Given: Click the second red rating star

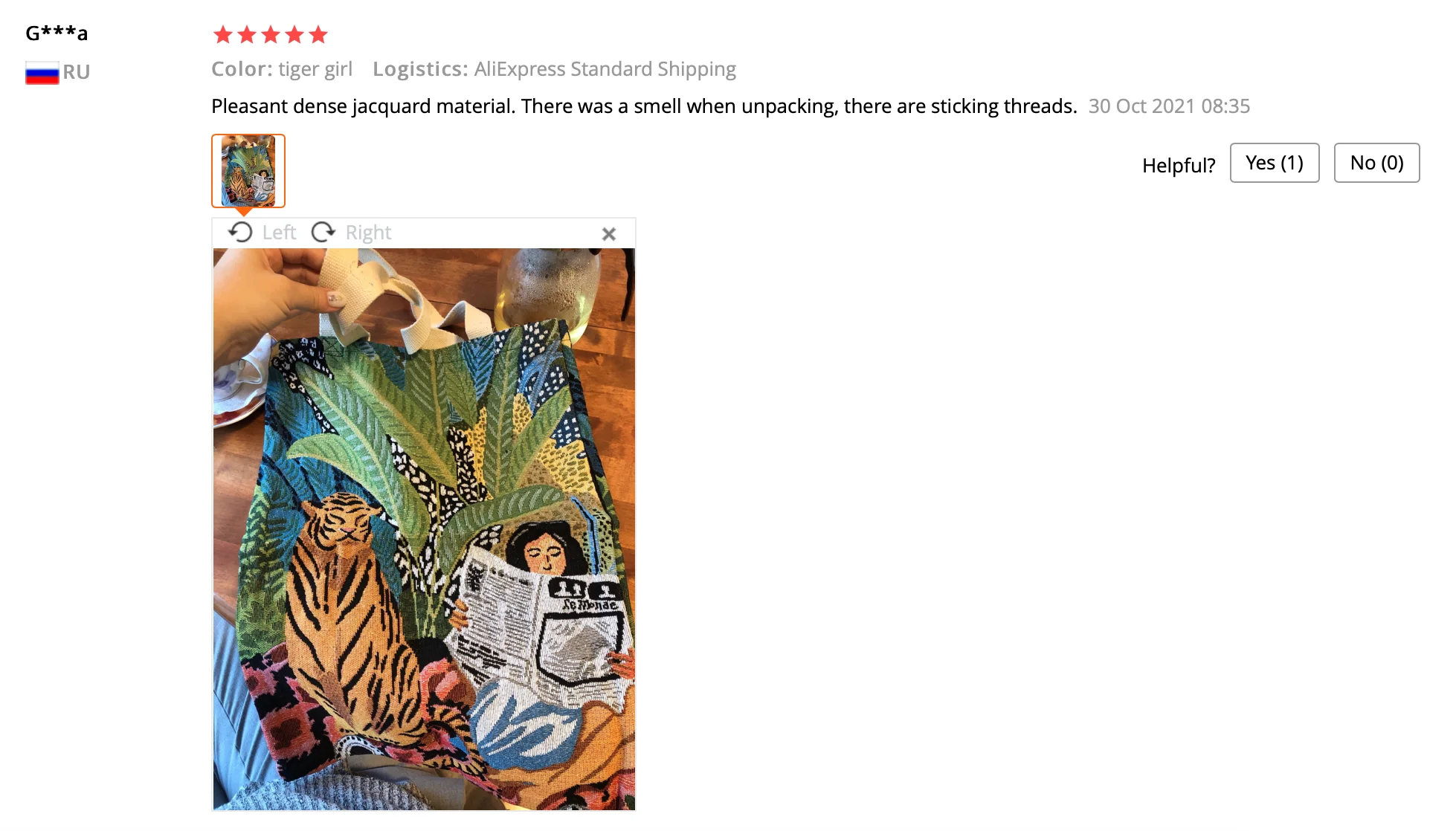Looking at the screenshot, I should click(247, 34).
